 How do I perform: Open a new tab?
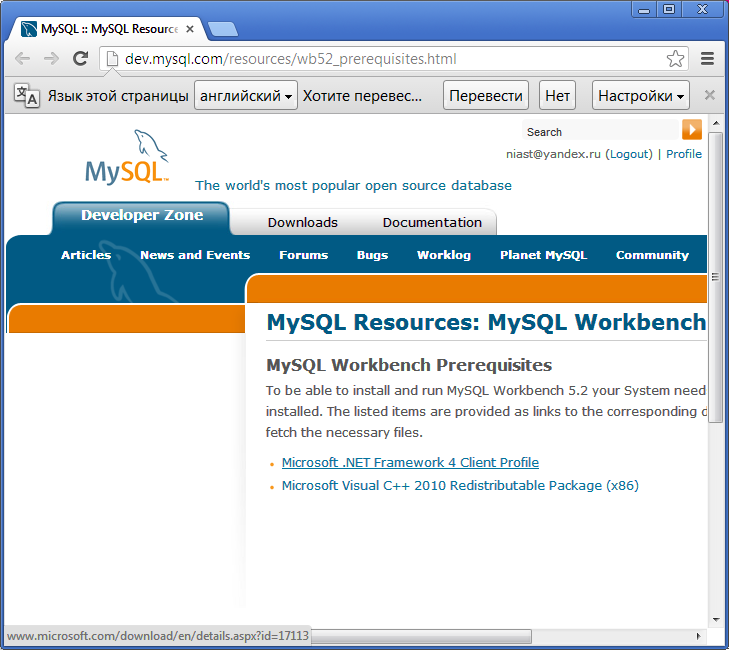pyautogui.click(x=223, y=29)
